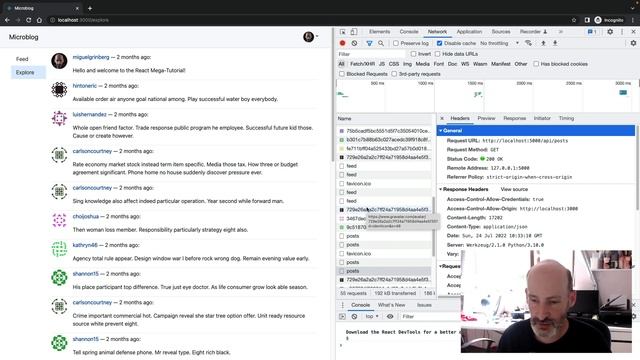Viewport: 640px width, 360px height.
Task: Check Blocked Requests option
Action: coord(342,74)
